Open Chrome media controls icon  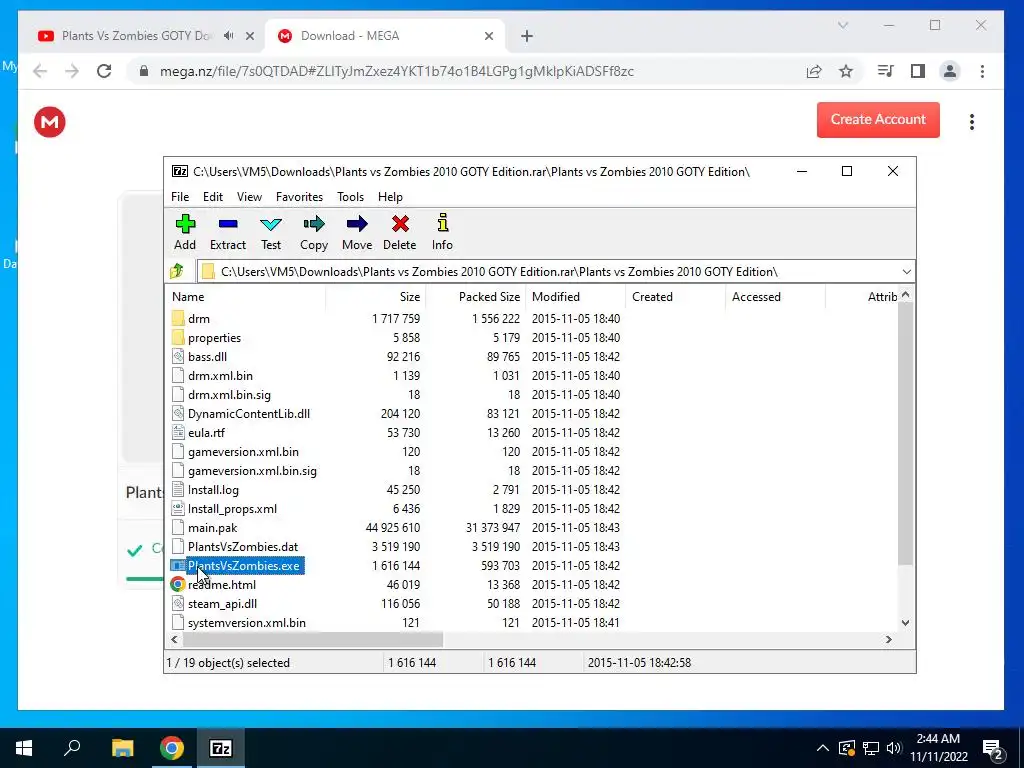tap(886, 71)
